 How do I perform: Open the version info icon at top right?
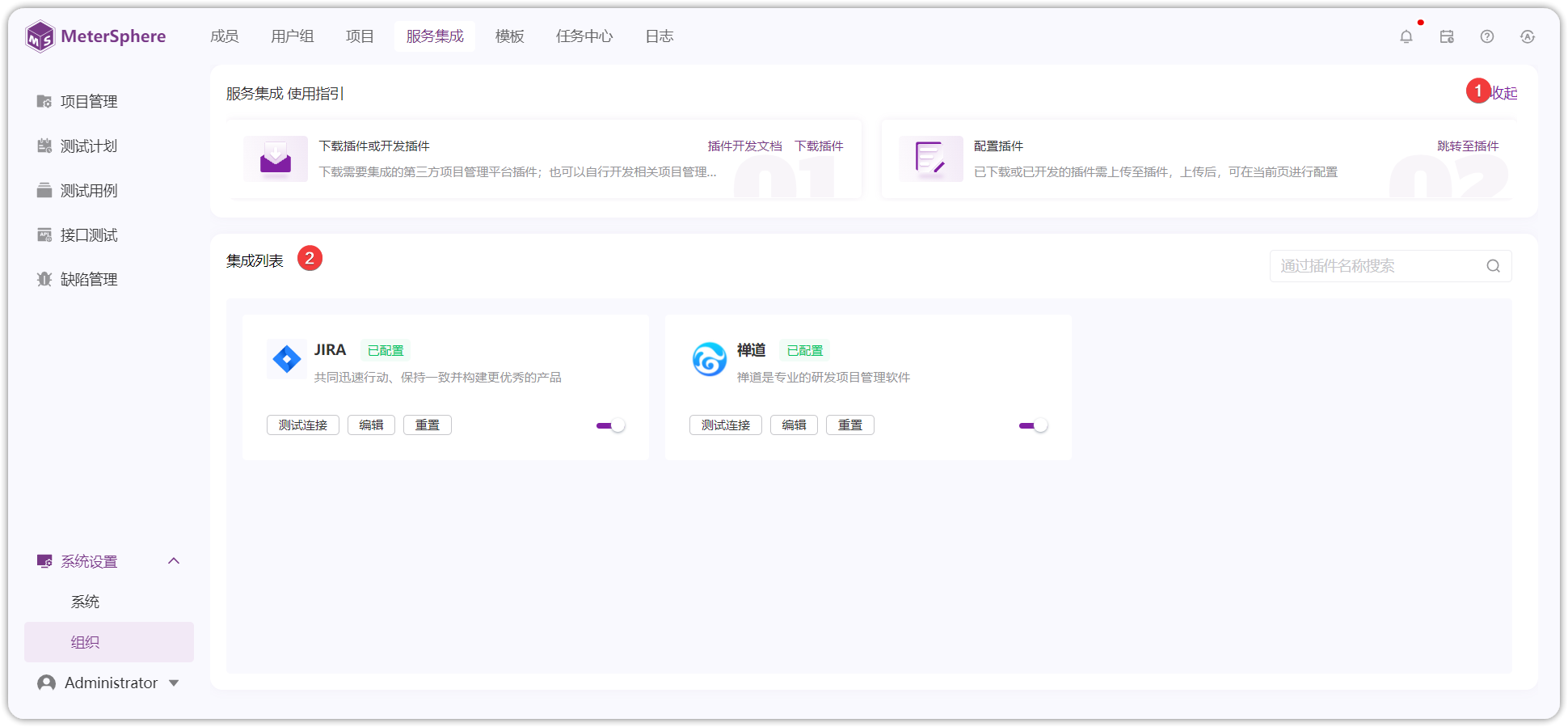tap(1528, 36)
